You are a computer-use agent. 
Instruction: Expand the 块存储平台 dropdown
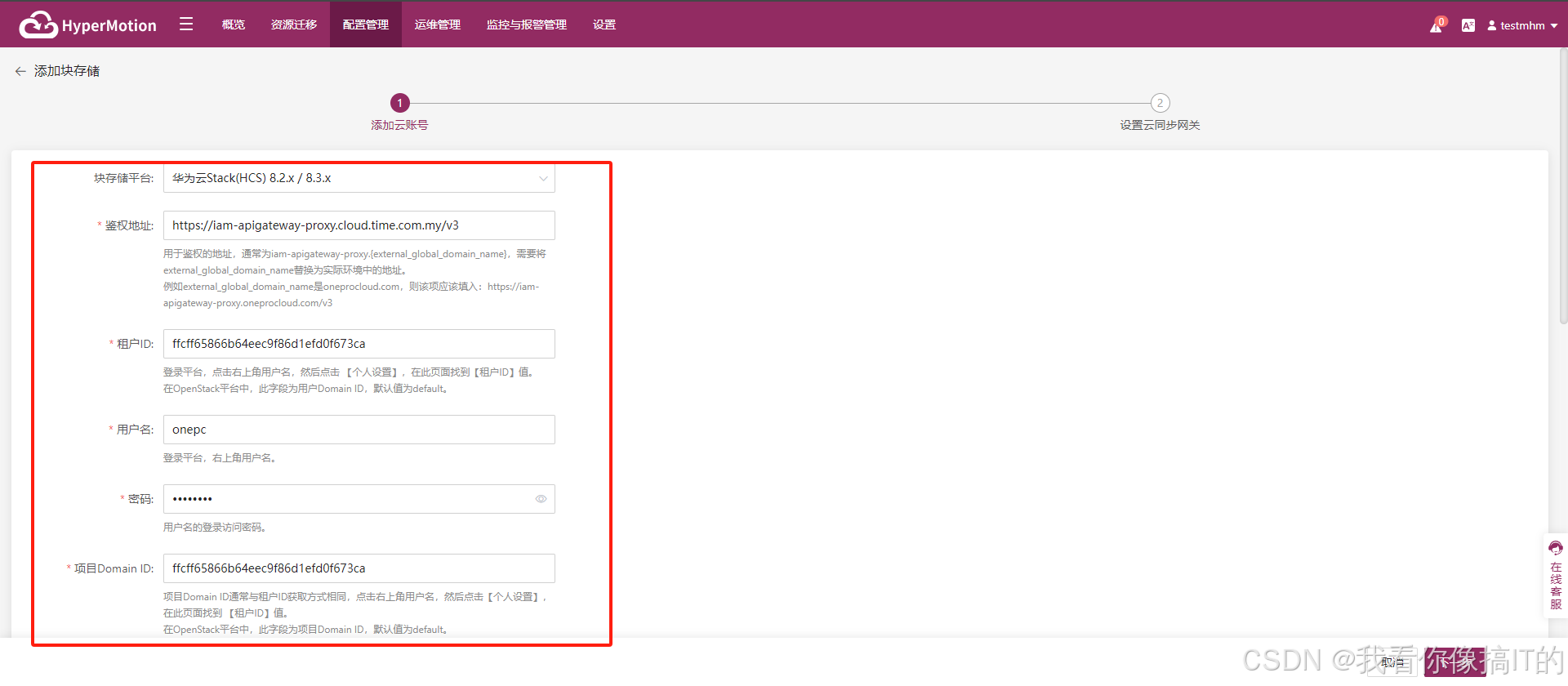(x=359, y=178)
